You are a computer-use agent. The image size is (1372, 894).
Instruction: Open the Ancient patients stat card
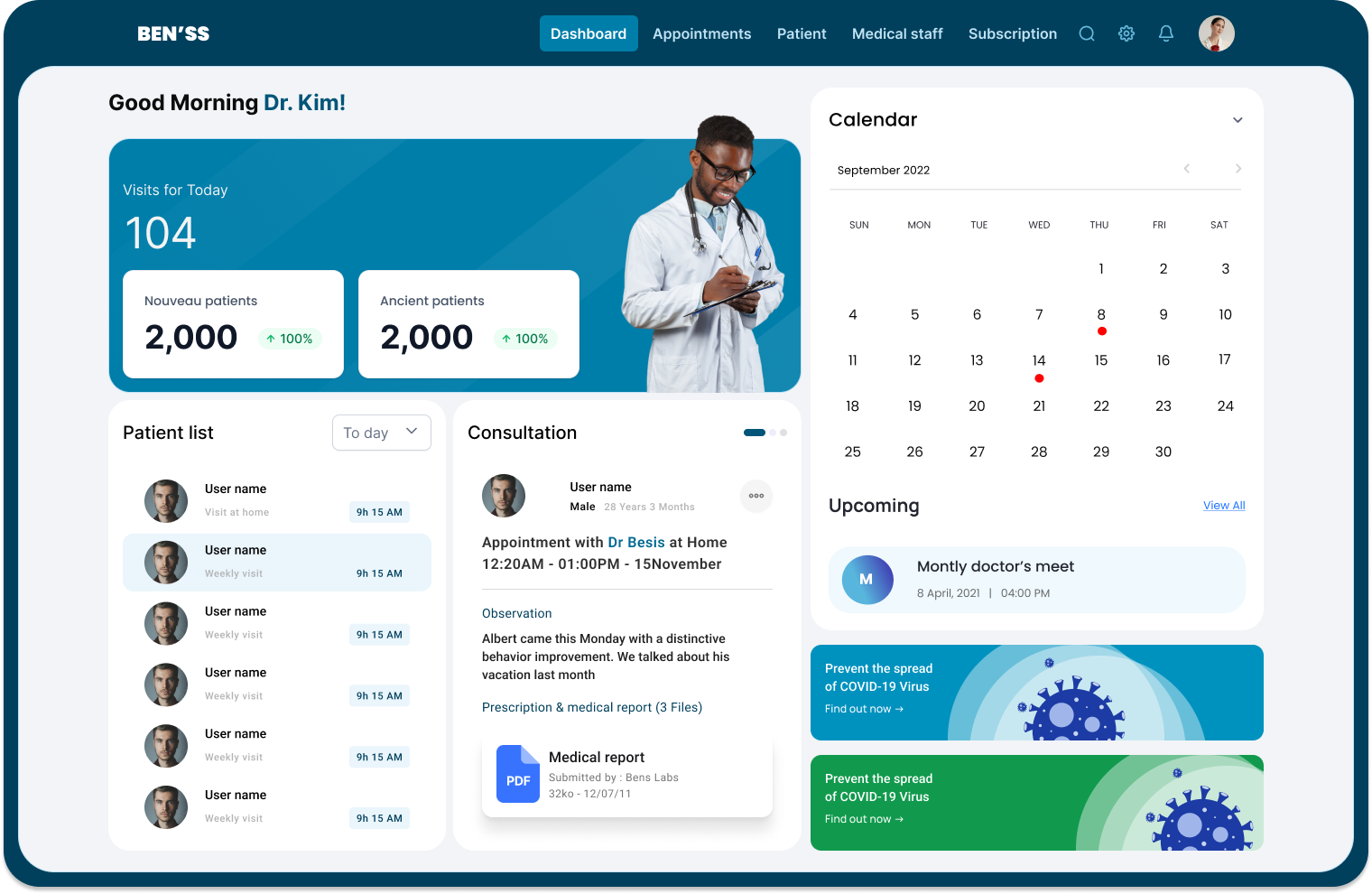(x=468, y=324)
